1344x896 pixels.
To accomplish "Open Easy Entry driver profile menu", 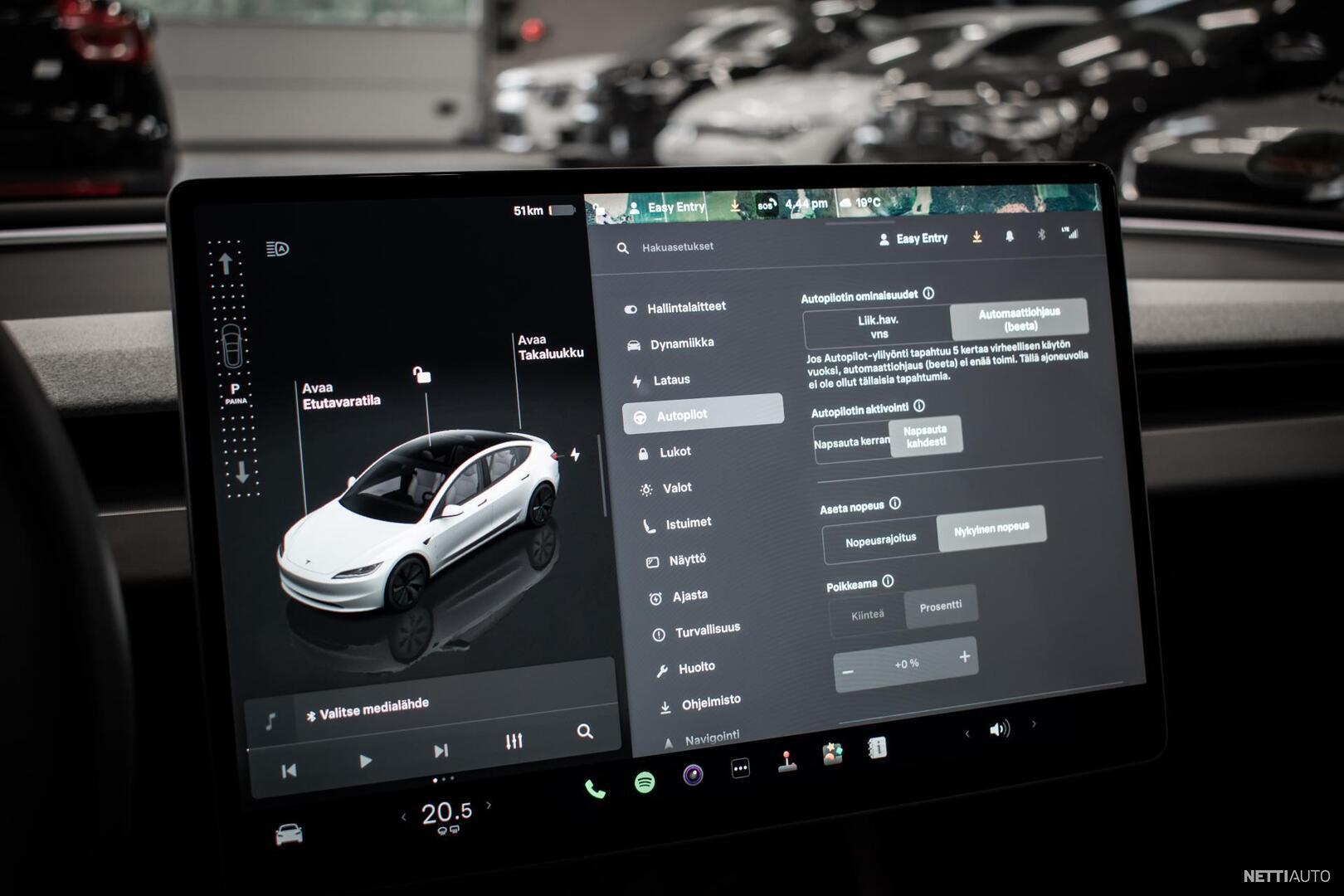I will point(913,239).
